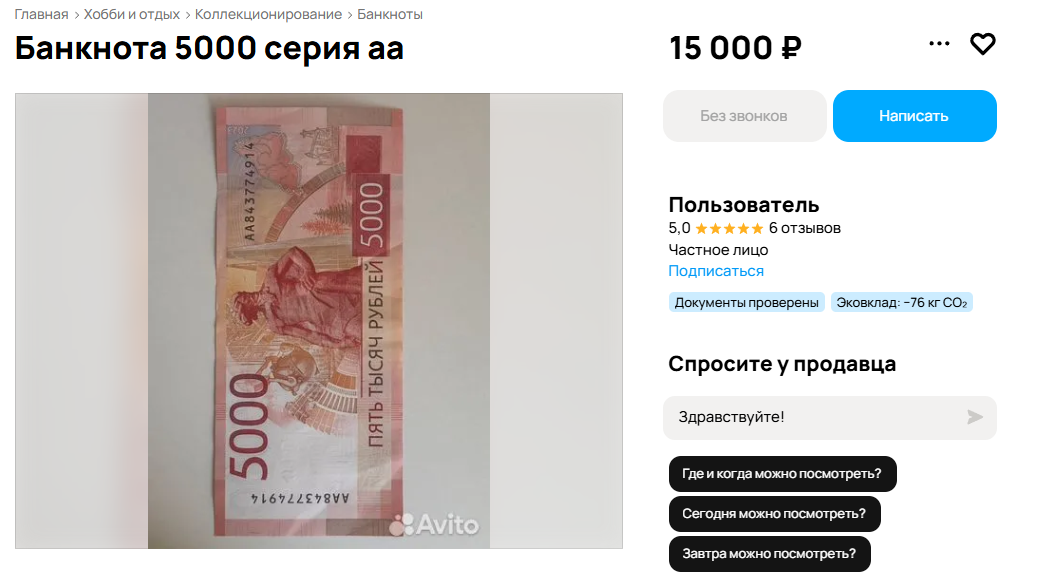Screen dimensions: 1045x574
Task: Focus the Здравствуйте! message field
Action: [830, 418]
